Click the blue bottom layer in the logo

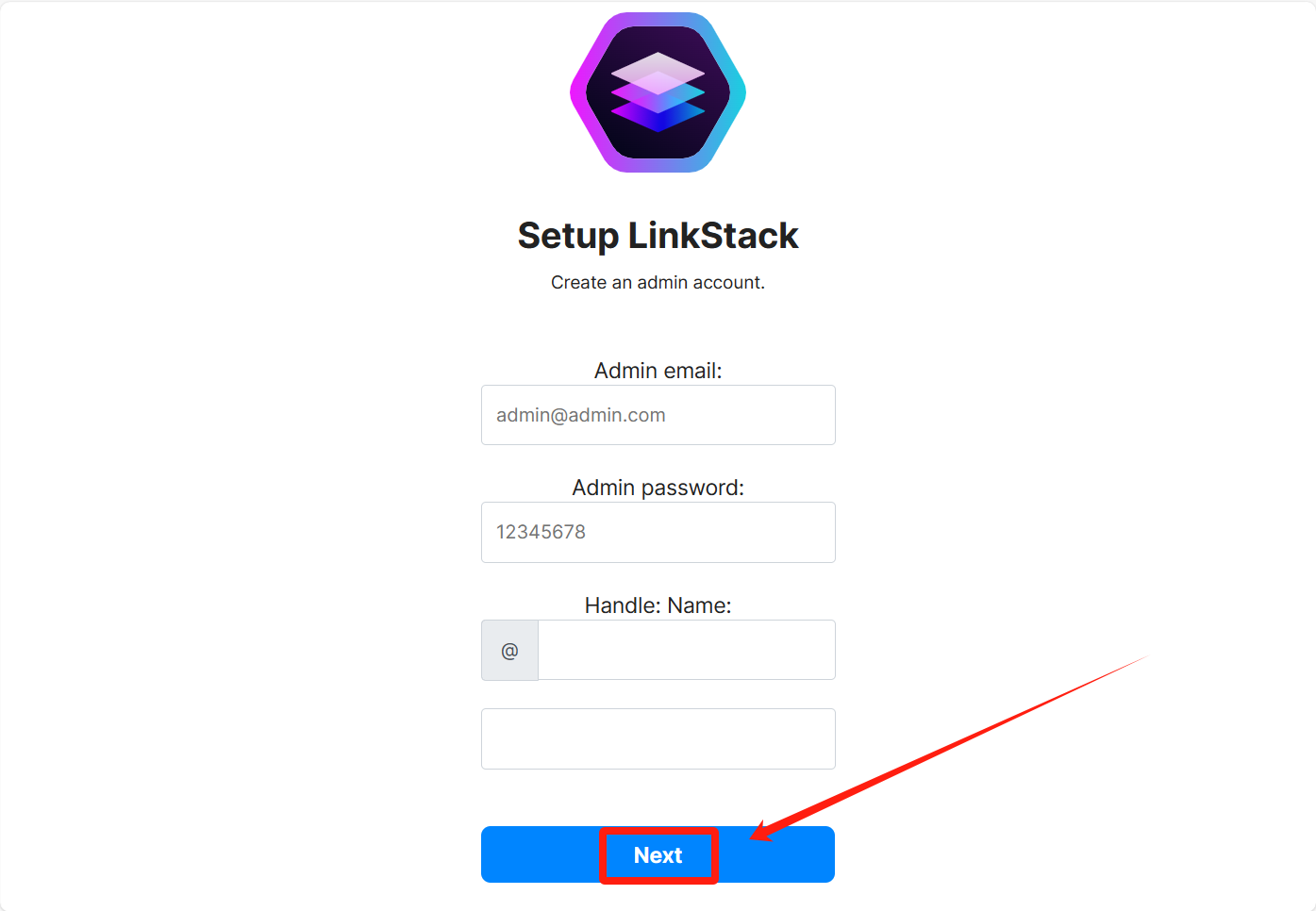tap(658, 117)
